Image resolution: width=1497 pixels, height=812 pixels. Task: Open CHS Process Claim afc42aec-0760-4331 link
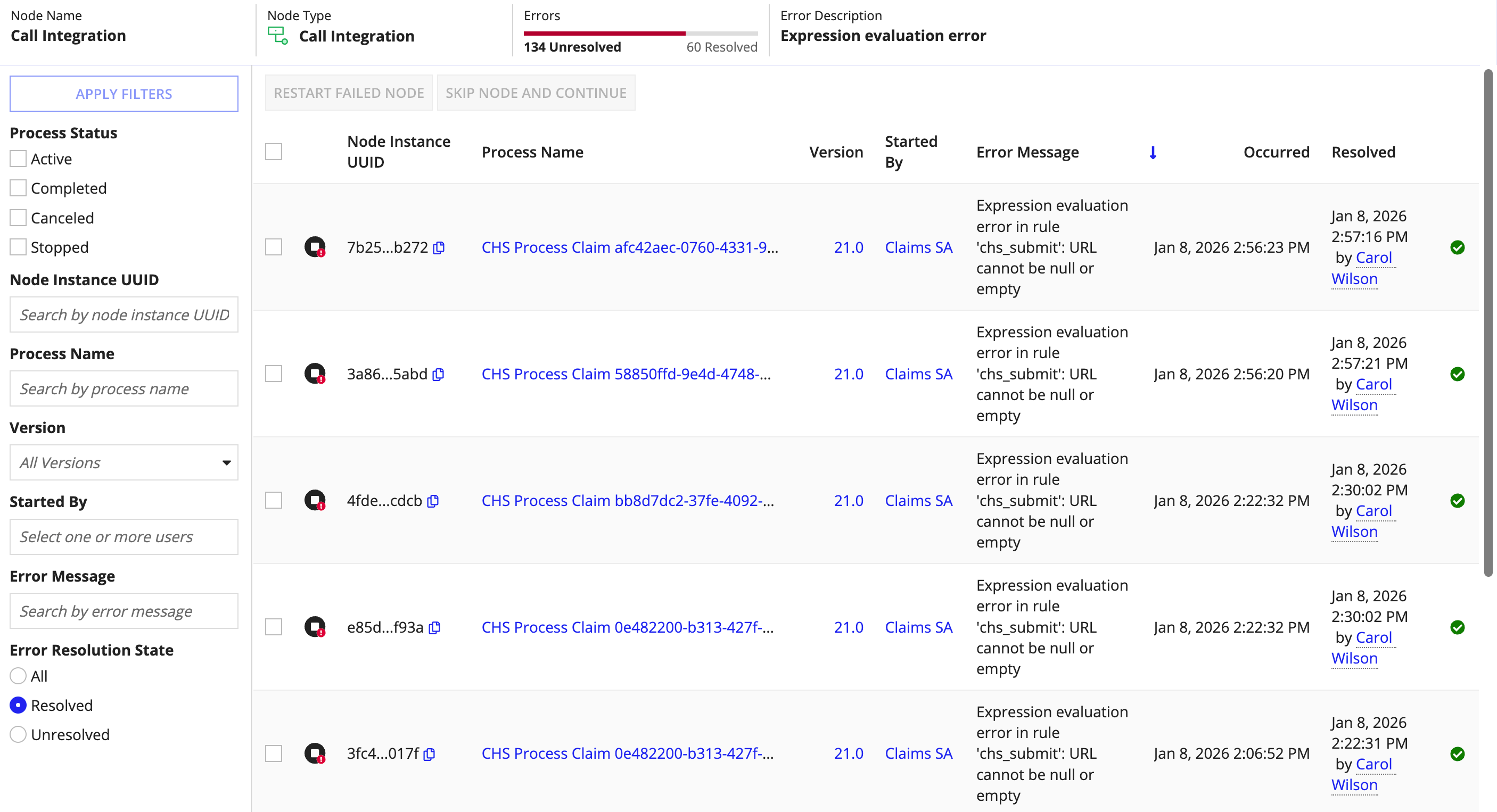[x=630, y=247]
